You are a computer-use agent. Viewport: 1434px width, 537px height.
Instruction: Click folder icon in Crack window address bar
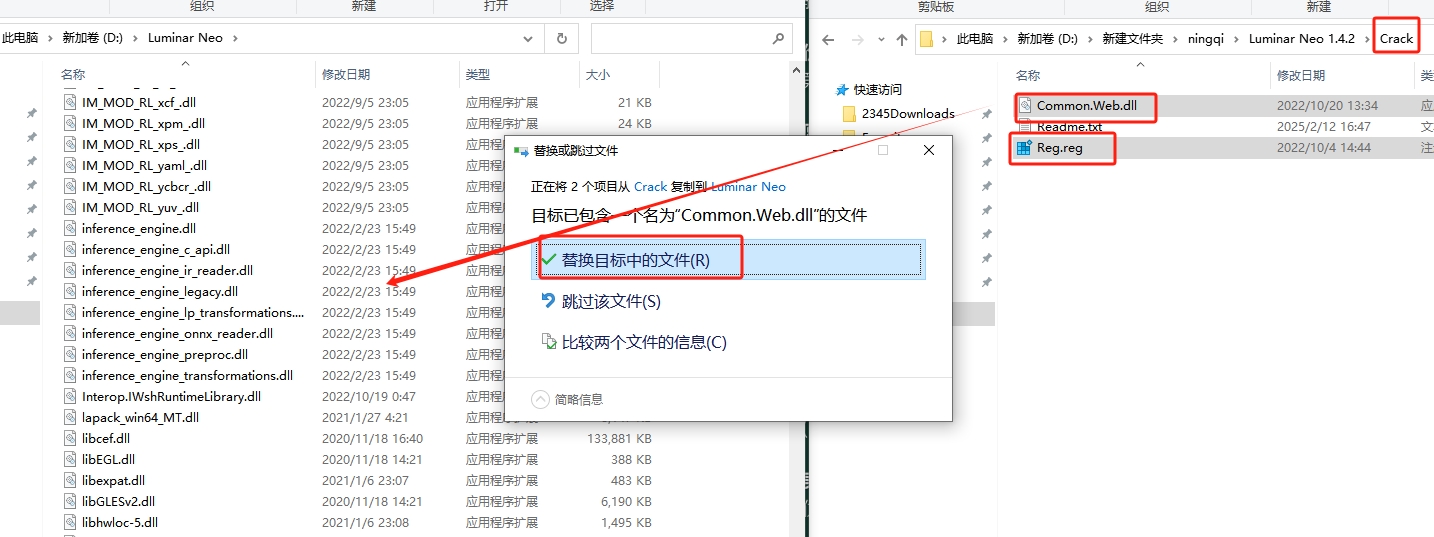click(926, 39)
